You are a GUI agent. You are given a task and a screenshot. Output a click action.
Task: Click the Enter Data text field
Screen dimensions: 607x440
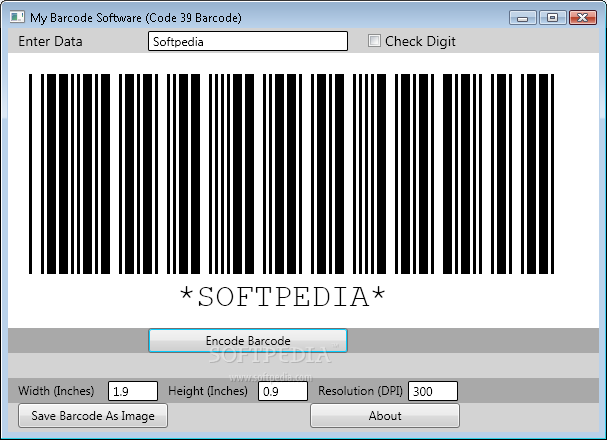[x=248, y=41]
